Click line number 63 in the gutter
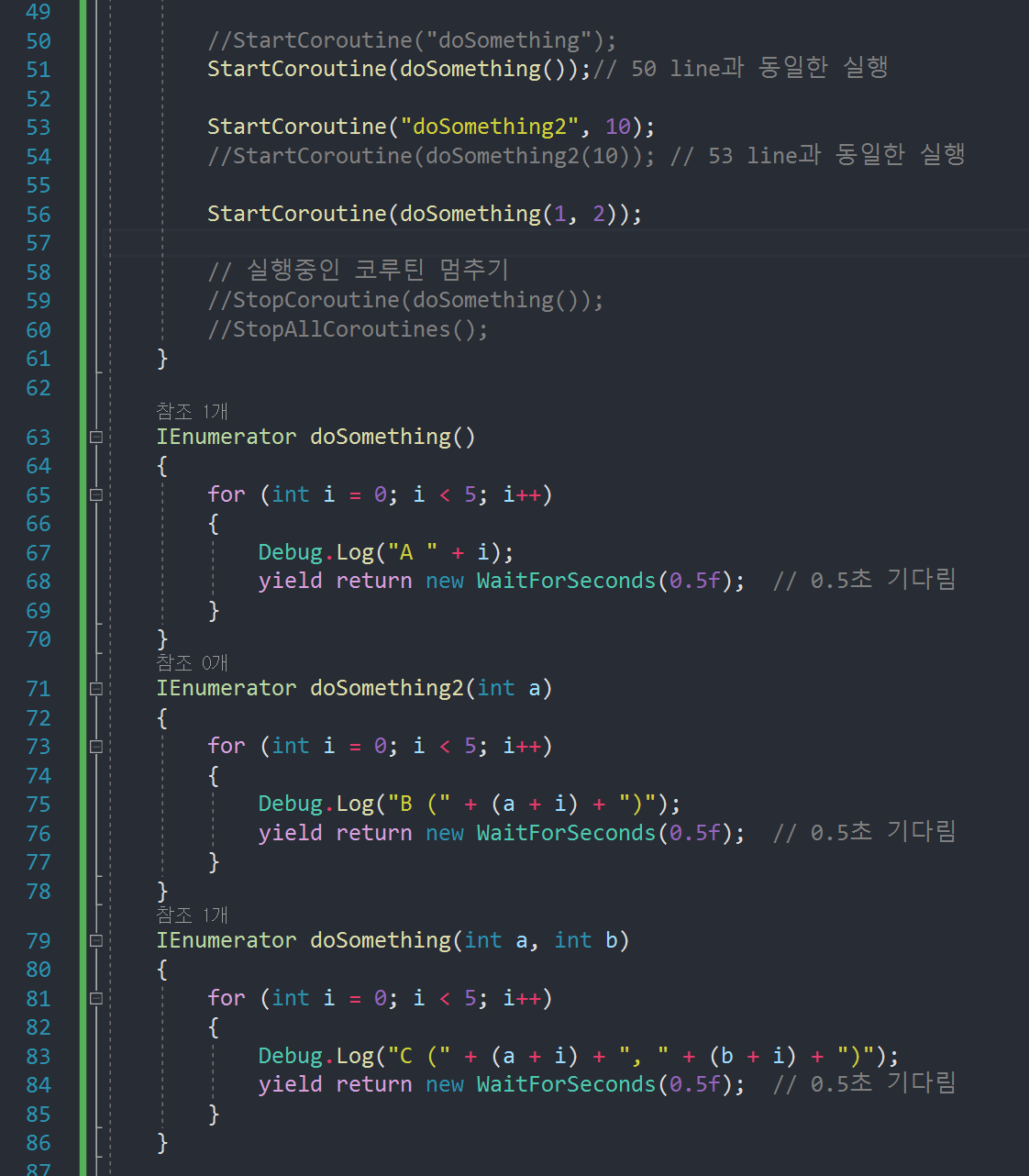1029x1176 pixels. (x=39, y=438)
